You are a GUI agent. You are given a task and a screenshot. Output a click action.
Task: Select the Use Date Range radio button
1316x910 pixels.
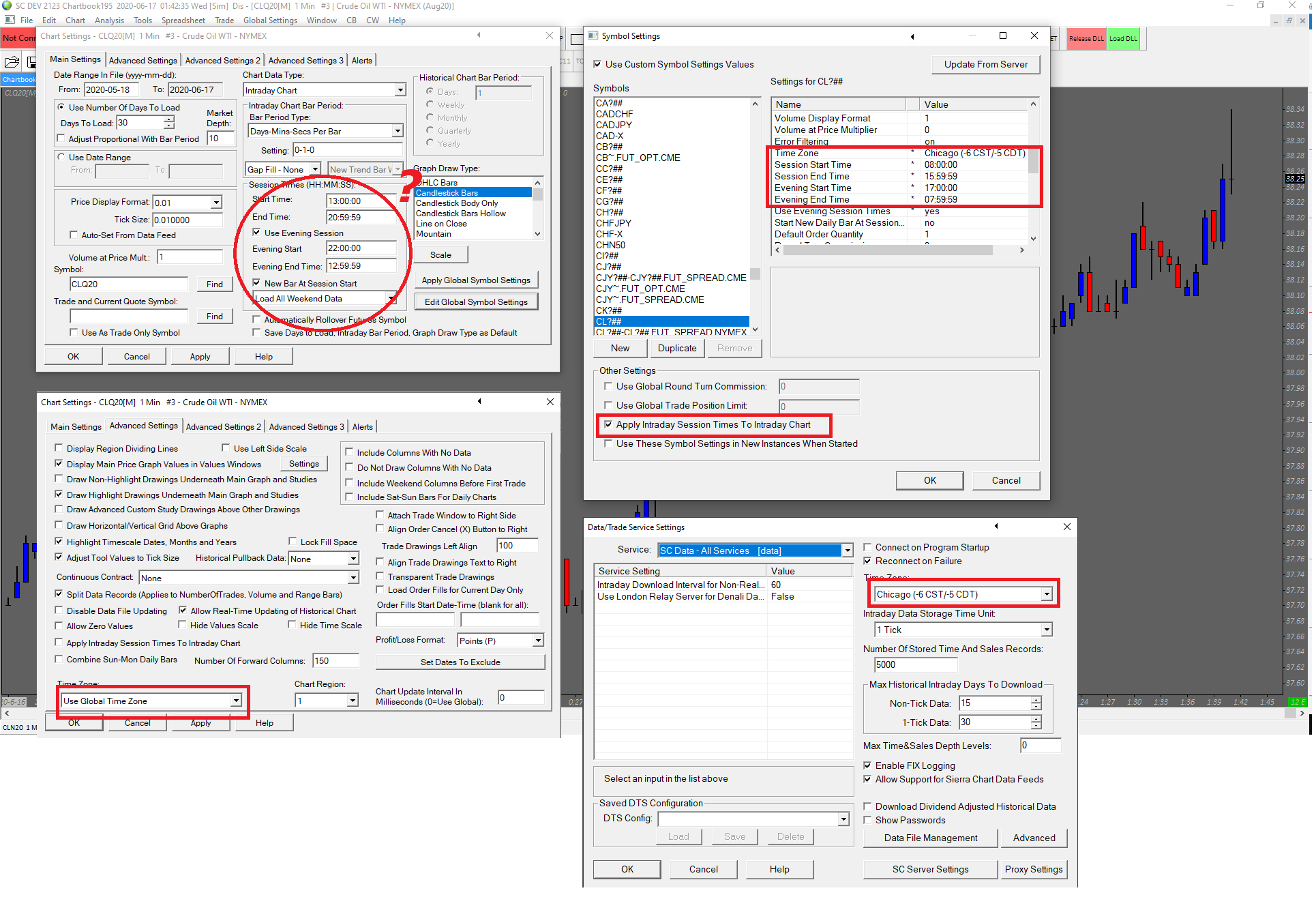(x=61, y=158)
